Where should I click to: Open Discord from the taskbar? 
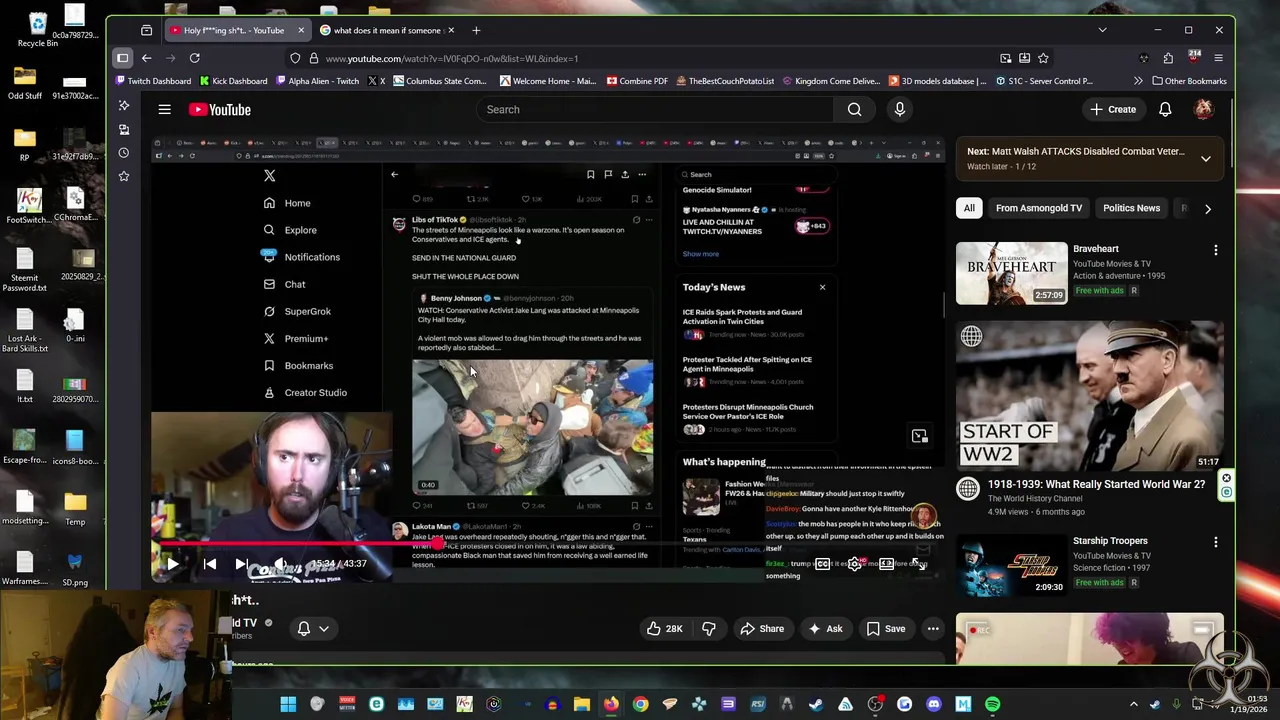[x=934, y=705]
